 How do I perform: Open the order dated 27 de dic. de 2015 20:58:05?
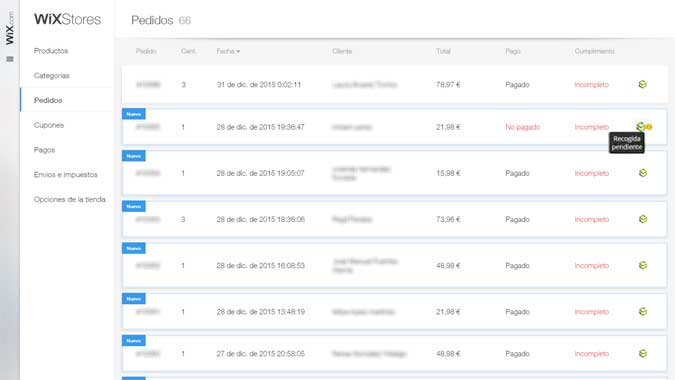[x=394, y=353]
